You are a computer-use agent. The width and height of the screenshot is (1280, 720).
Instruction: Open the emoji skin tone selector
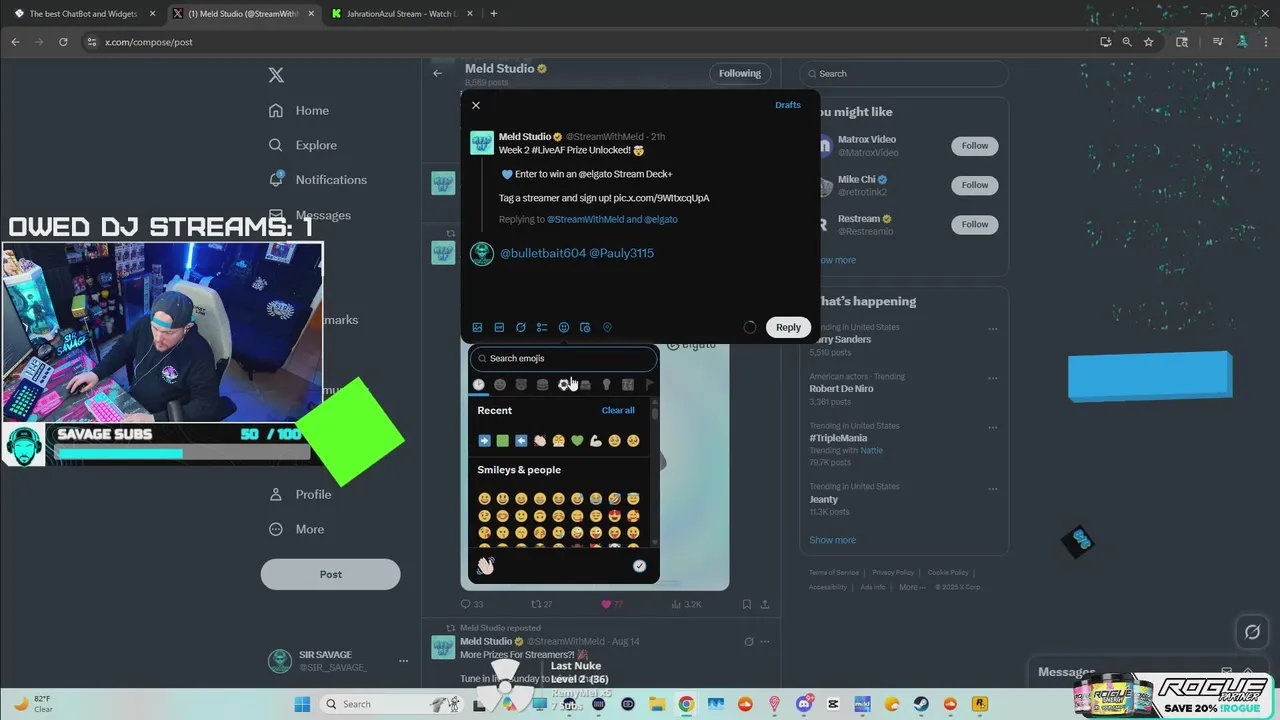(639, 566)
